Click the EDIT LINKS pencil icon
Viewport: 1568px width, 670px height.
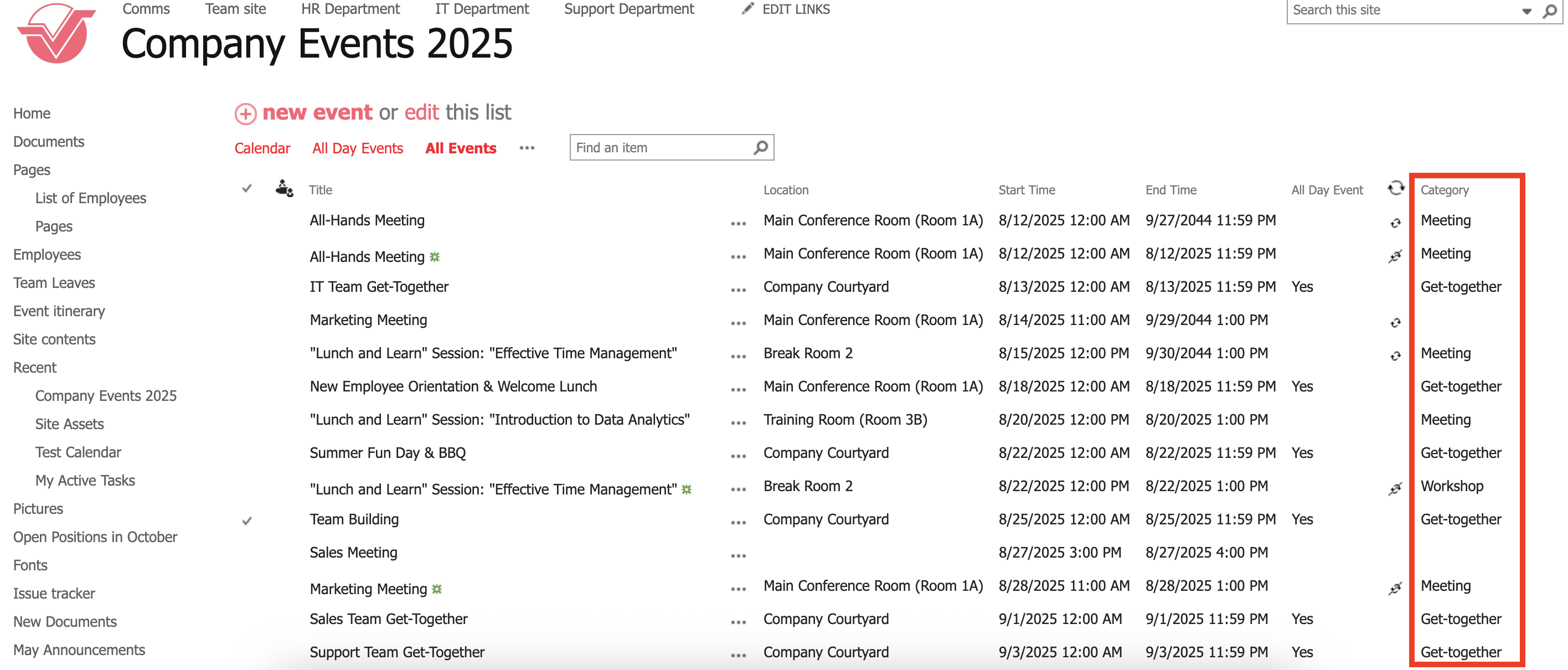[747, 9]
